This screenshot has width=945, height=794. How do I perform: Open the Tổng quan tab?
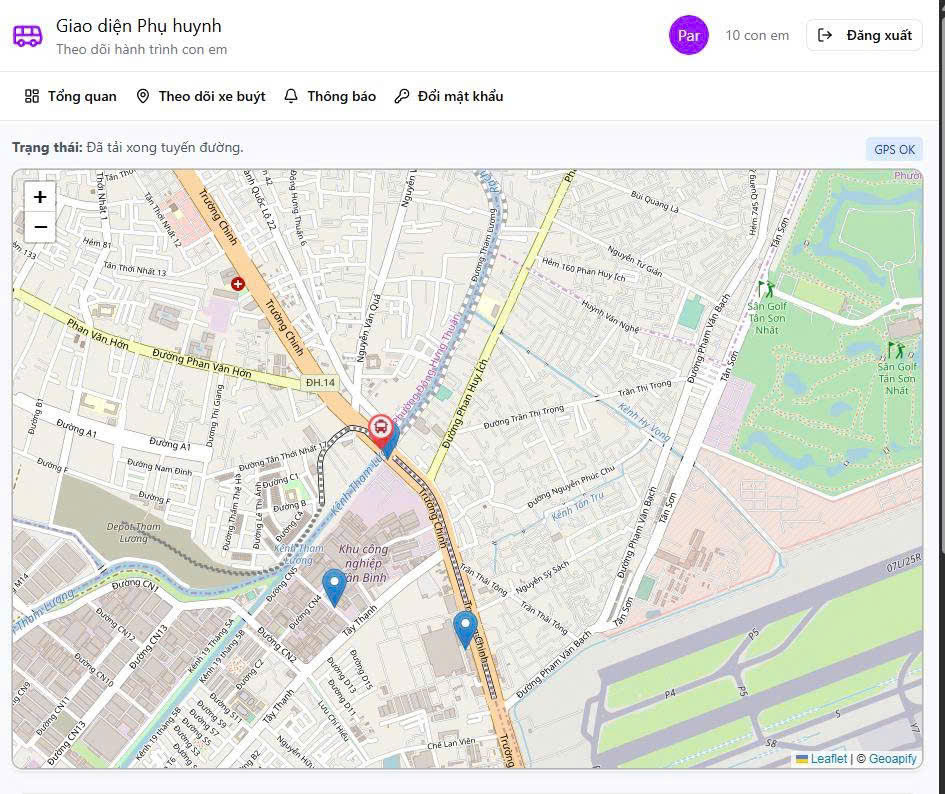70,97
